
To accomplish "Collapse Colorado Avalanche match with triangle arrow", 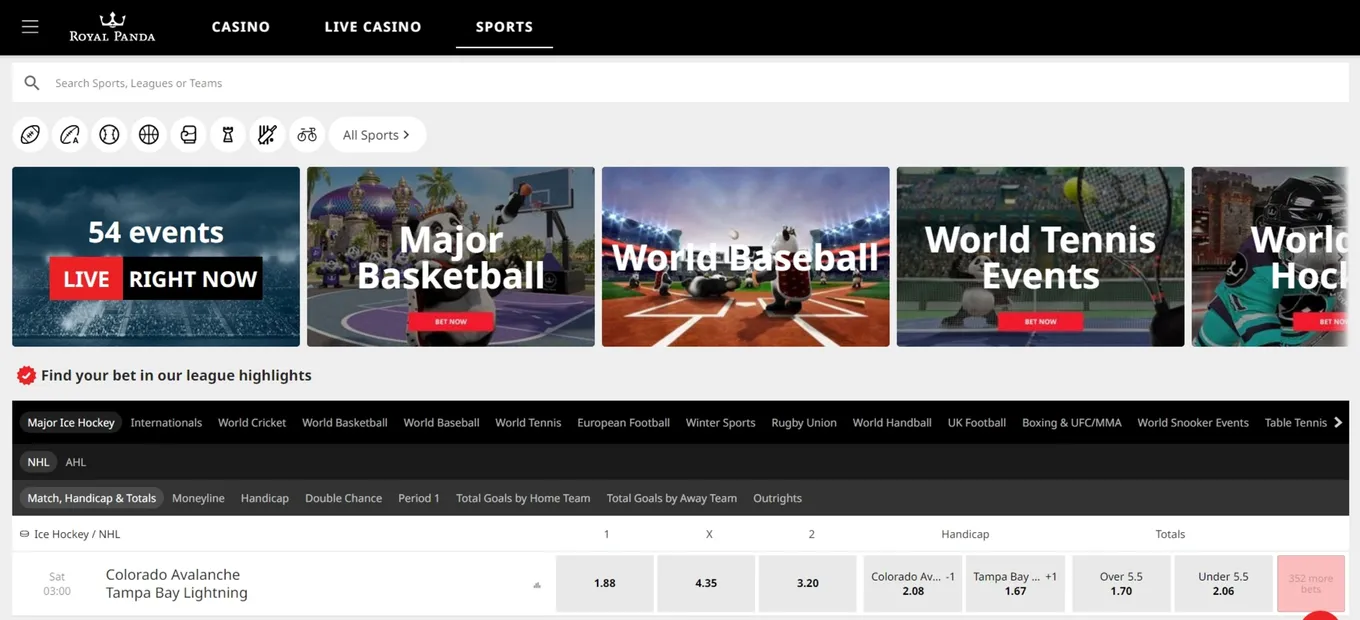I will pos(537,585).
